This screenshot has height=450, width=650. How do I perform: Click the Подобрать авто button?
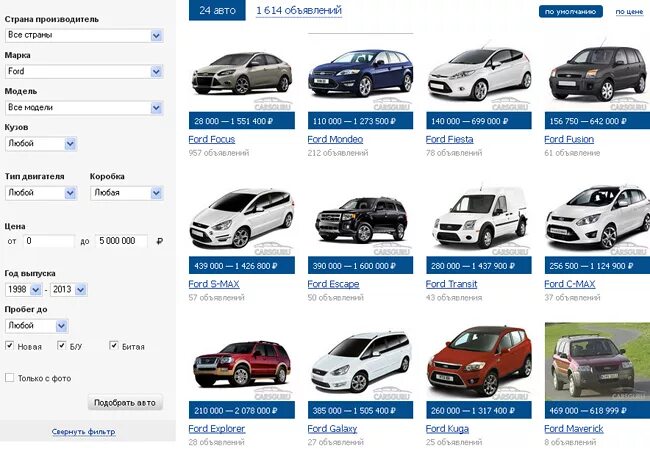(125, 402)
